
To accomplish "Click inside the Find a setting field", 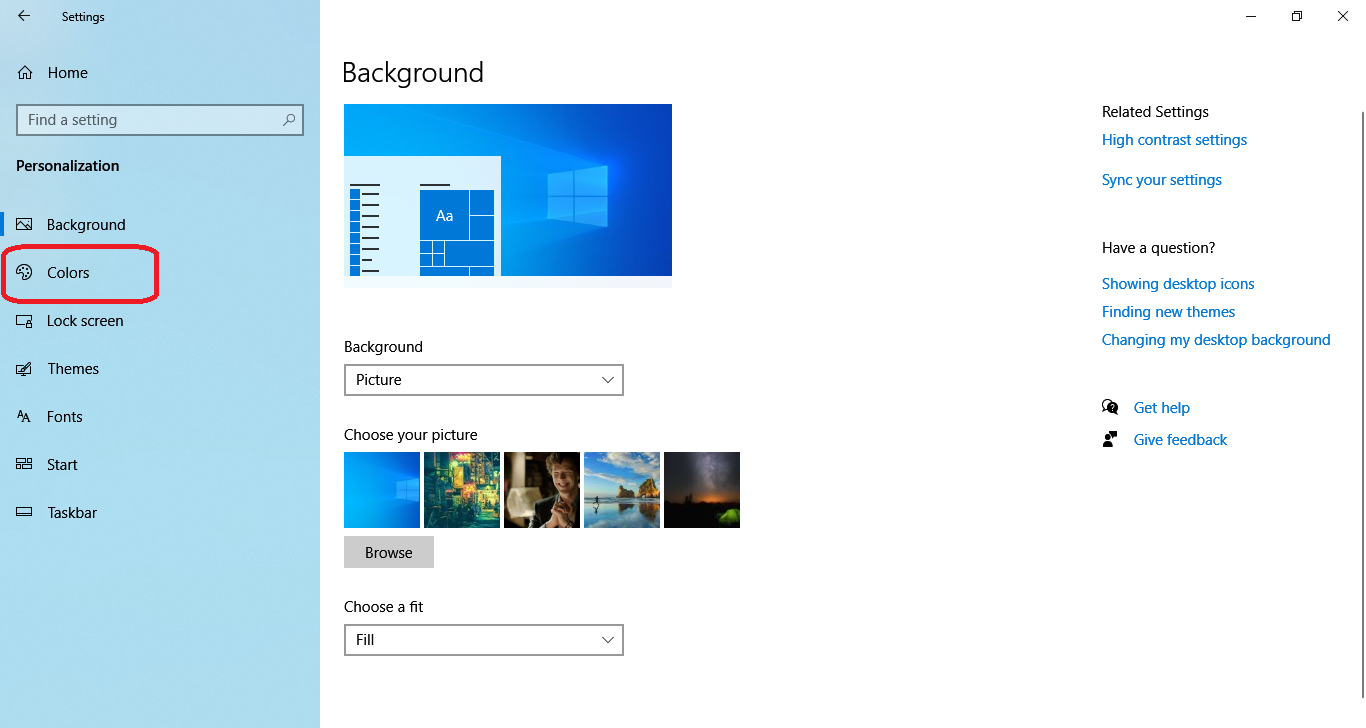I will pos(150,120).
